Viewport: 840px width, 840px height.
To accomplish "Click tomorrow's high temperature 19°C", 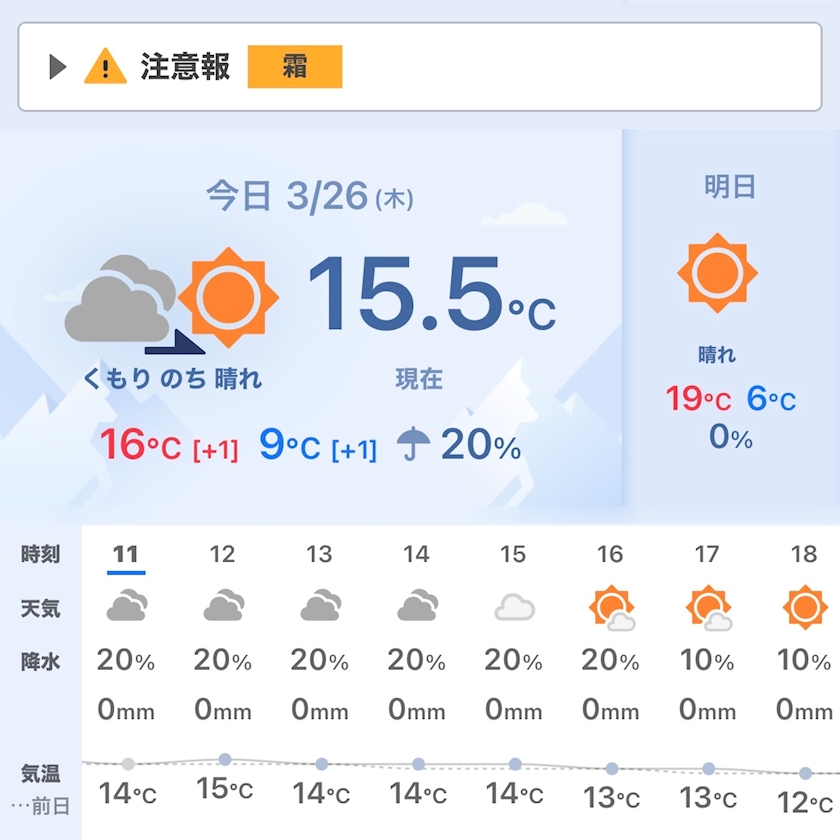I will tap(698, 399).
